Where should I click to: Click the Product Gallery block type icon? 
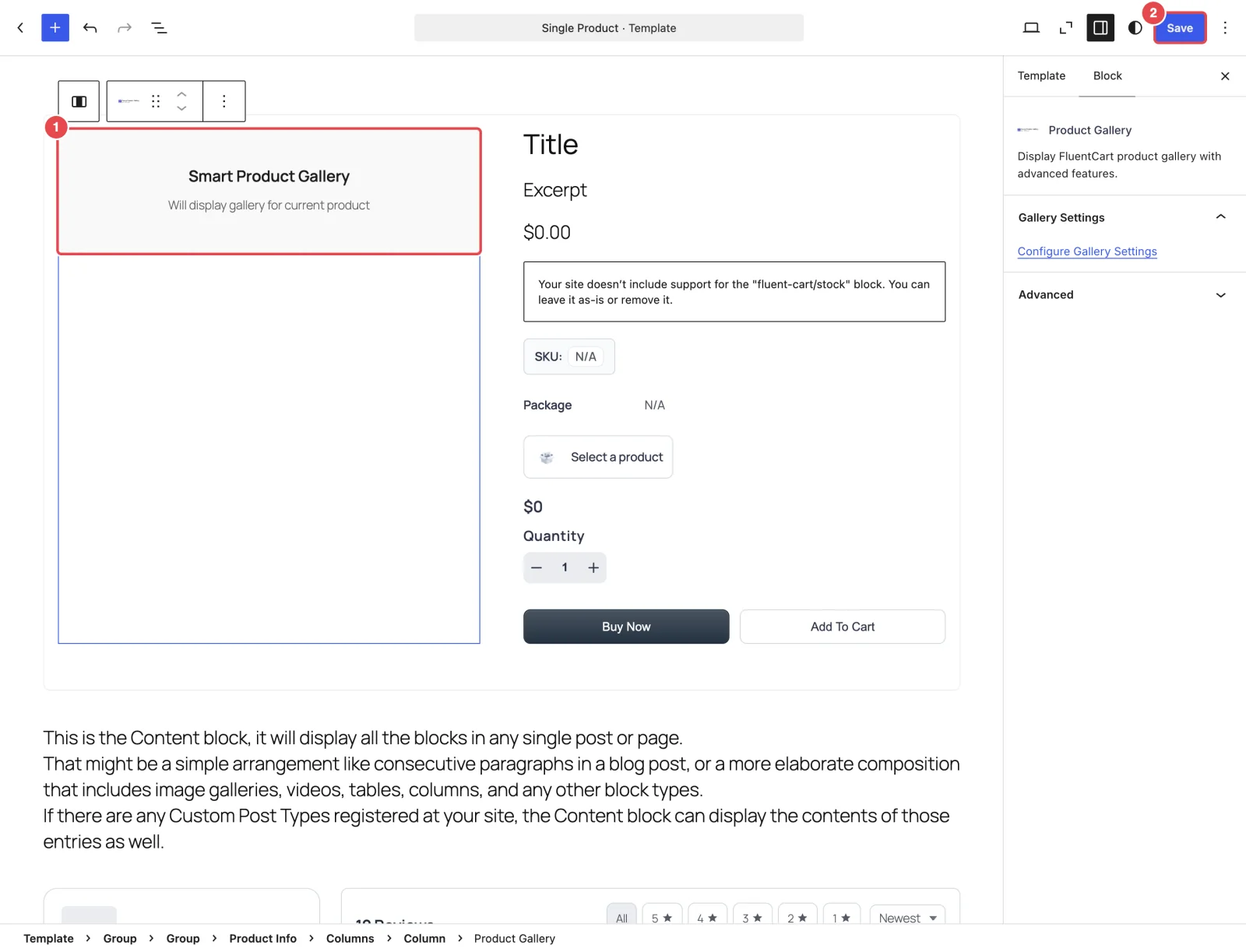pos(128,101)
